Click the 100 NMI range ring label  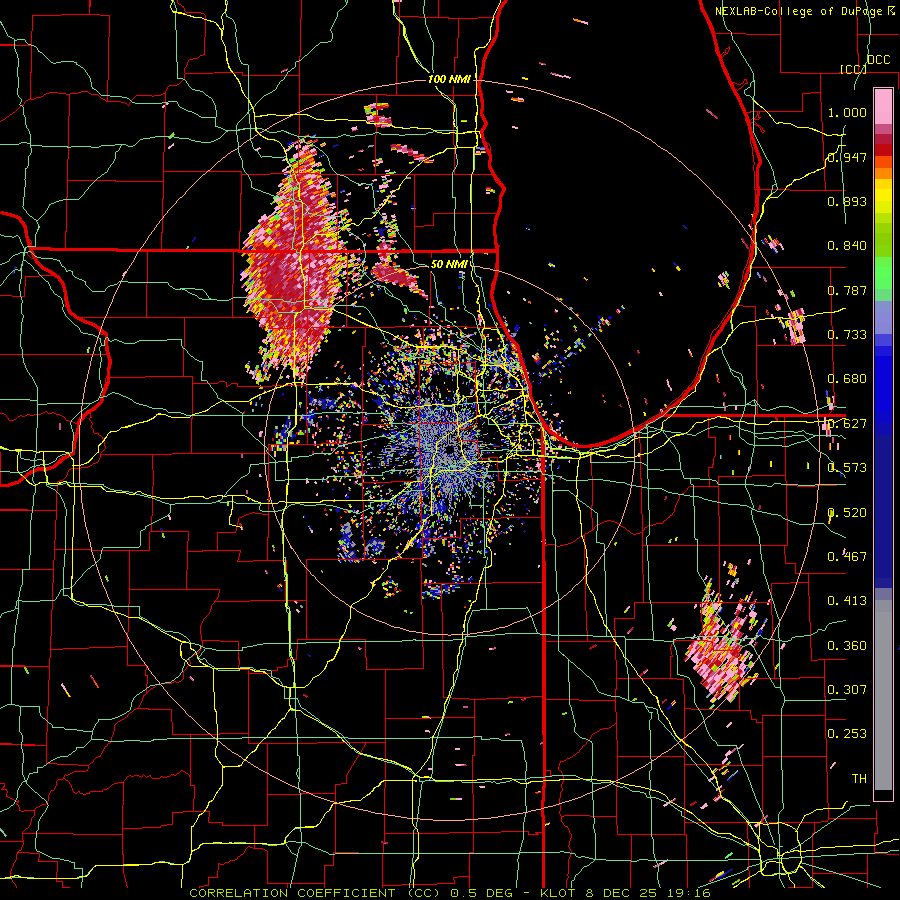click(449, 79)
